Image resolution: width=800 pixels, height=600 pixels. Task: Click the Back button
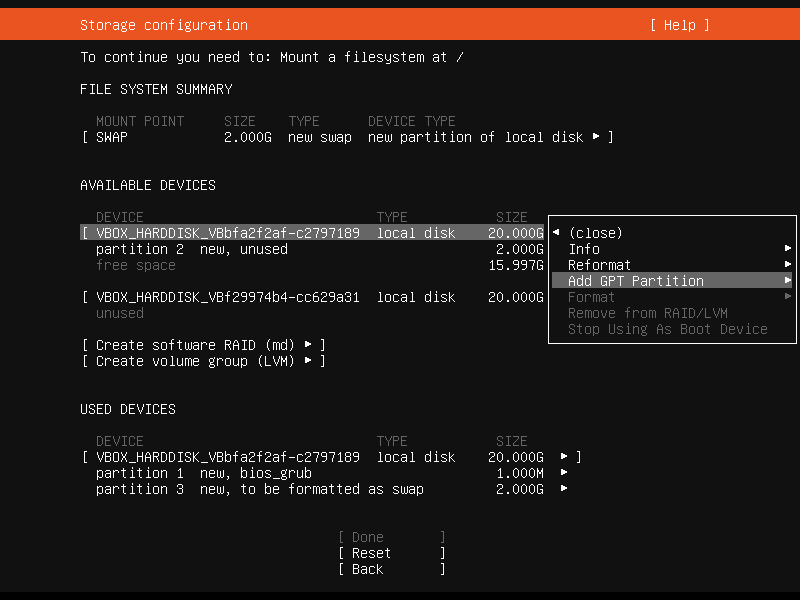[x=392, y=569]
